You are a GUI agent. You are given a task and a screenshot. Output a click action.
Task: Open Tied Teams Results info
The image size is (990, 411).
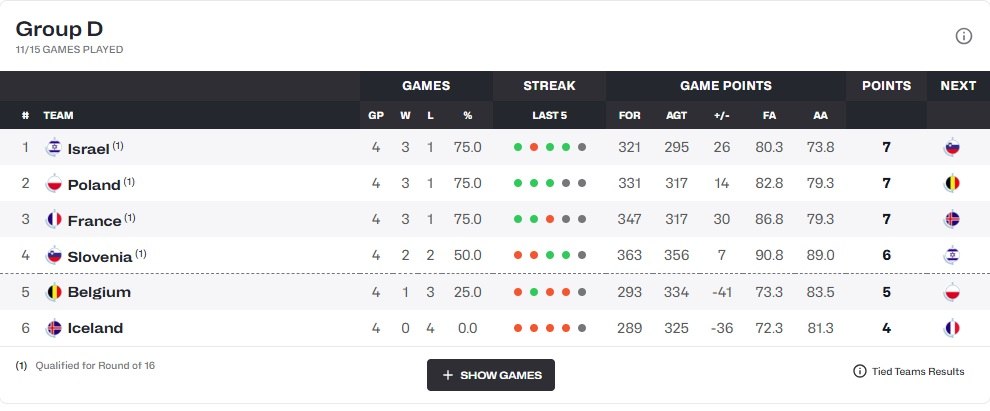coord(909,371)
